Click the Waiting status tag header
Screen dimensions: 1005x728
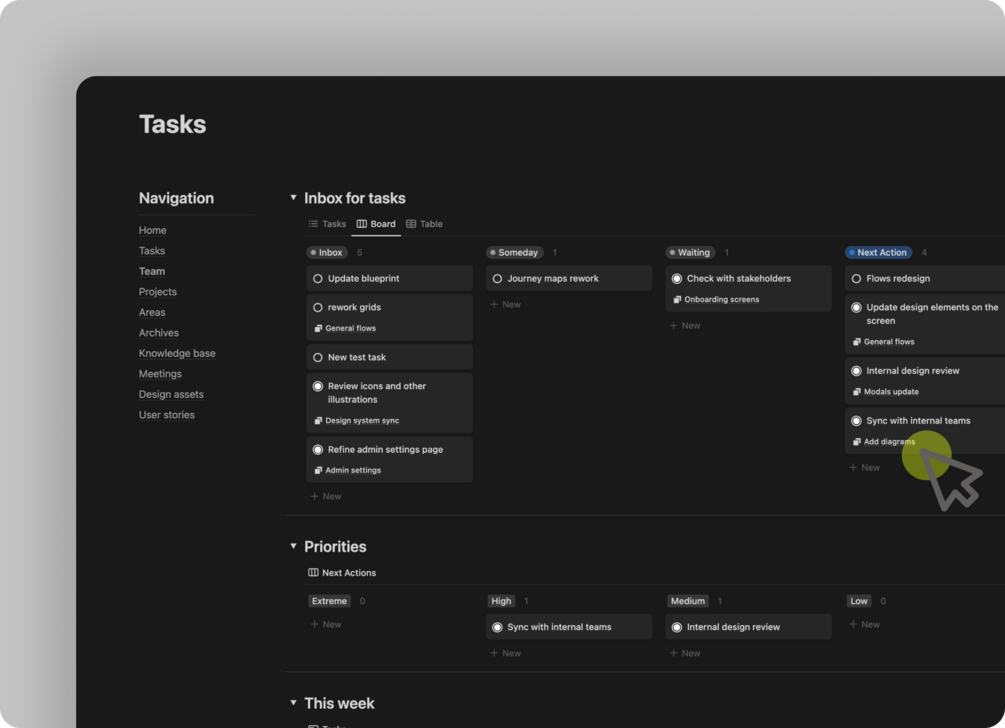(690, 252)
